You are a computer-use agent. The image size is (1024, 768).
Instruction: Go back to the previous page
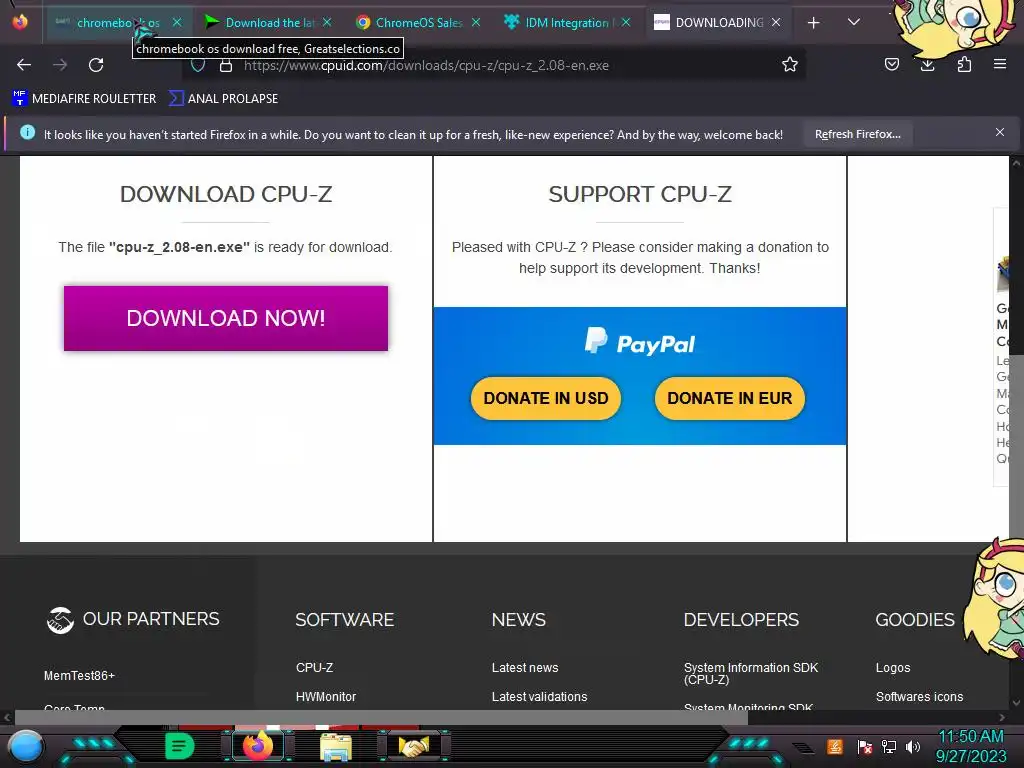pos(24,65)
